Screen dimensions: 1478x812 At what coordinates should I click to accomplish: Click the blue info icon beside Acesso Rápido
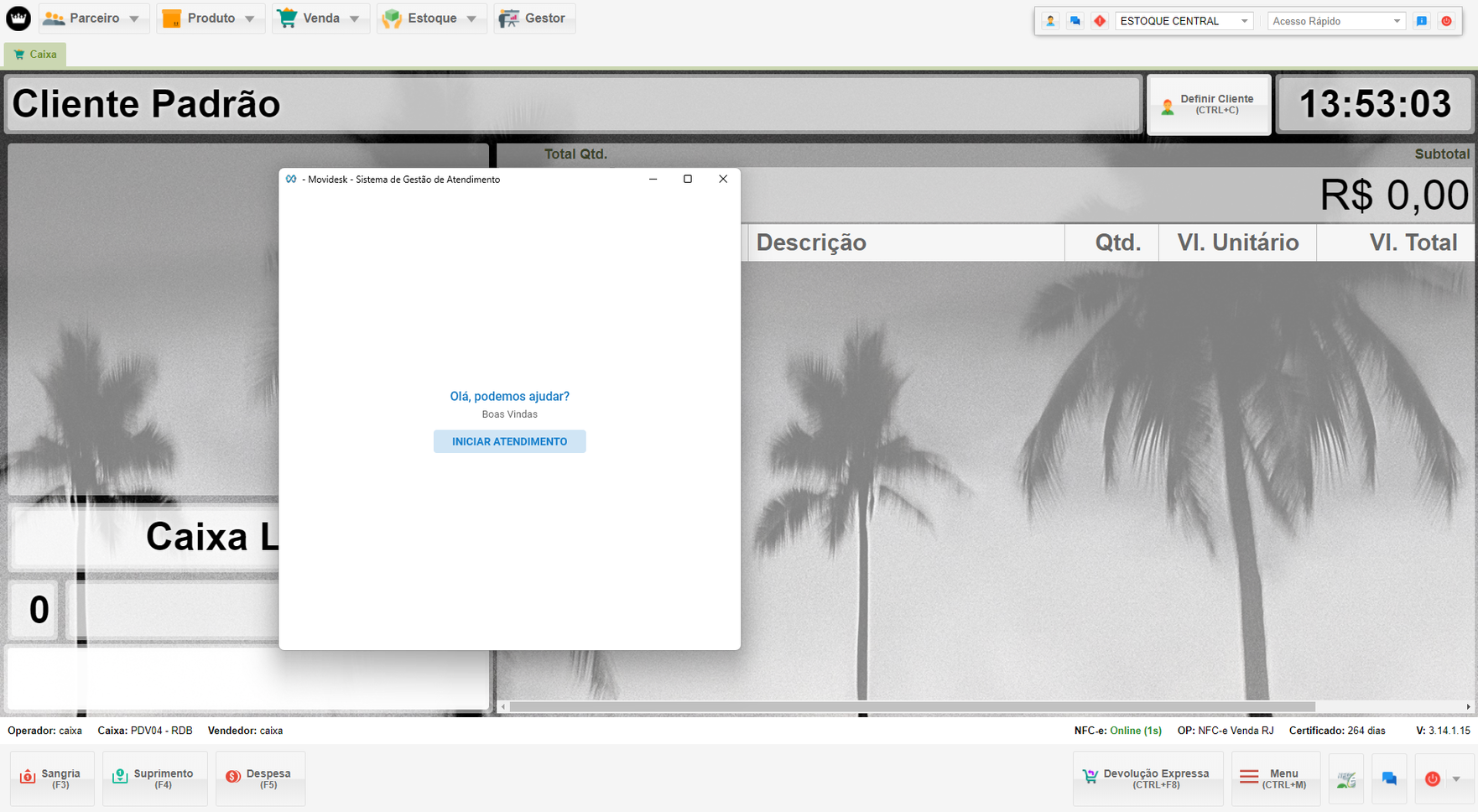point(1422,21)
